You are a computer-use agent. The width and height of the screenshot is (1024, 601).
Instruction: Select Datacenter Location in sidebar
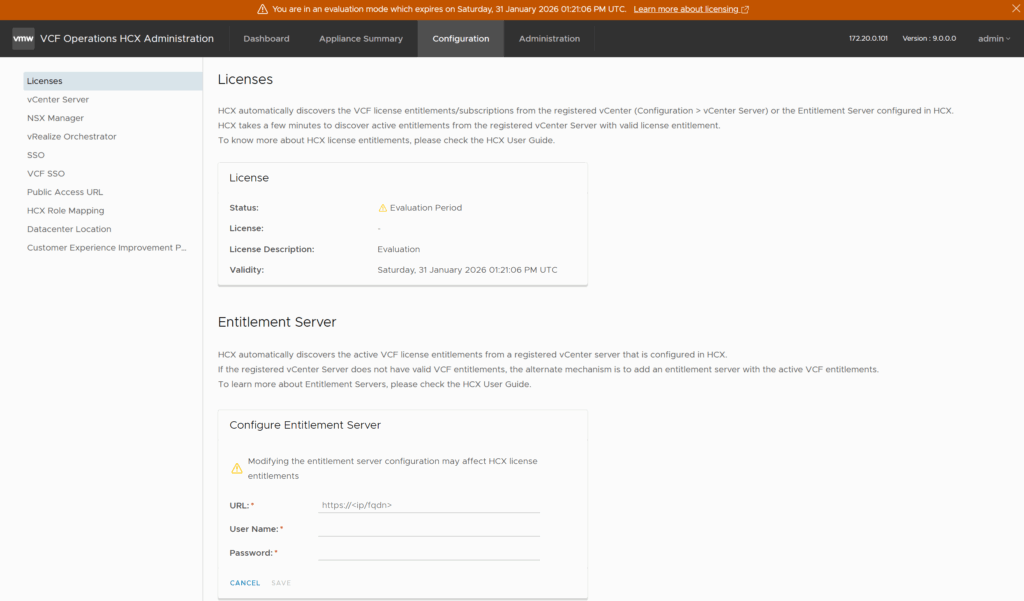point(69,229)
